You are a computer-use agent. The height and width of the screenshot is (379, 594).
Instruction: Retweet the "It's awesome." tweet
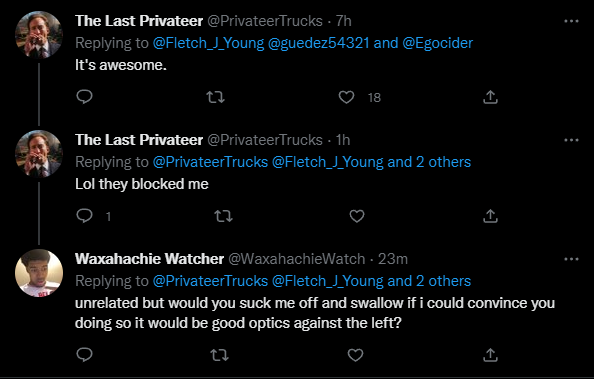(216, 97)
